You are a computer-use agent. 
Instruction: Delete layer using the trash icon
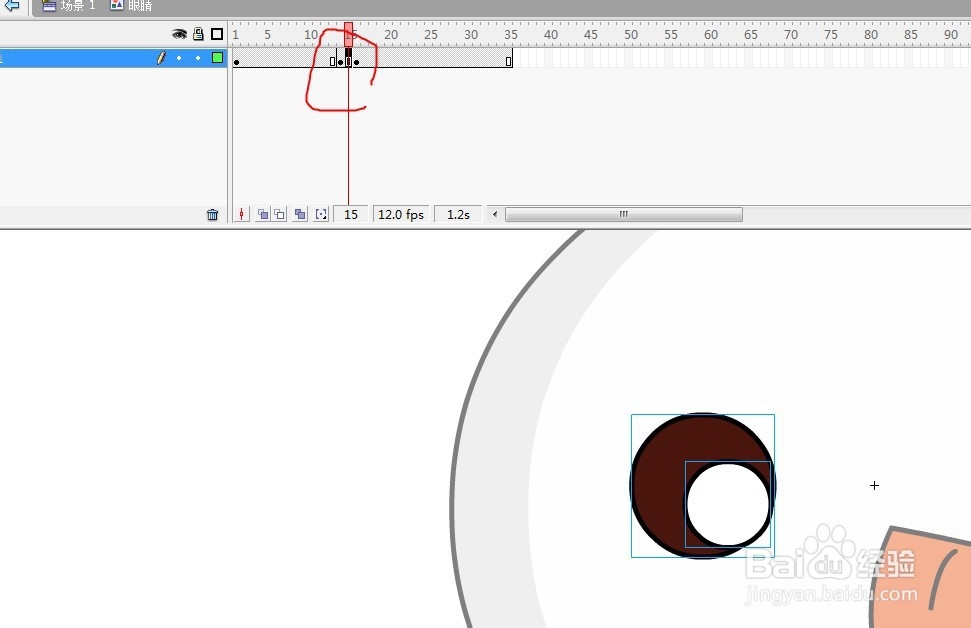click(212, 214)
